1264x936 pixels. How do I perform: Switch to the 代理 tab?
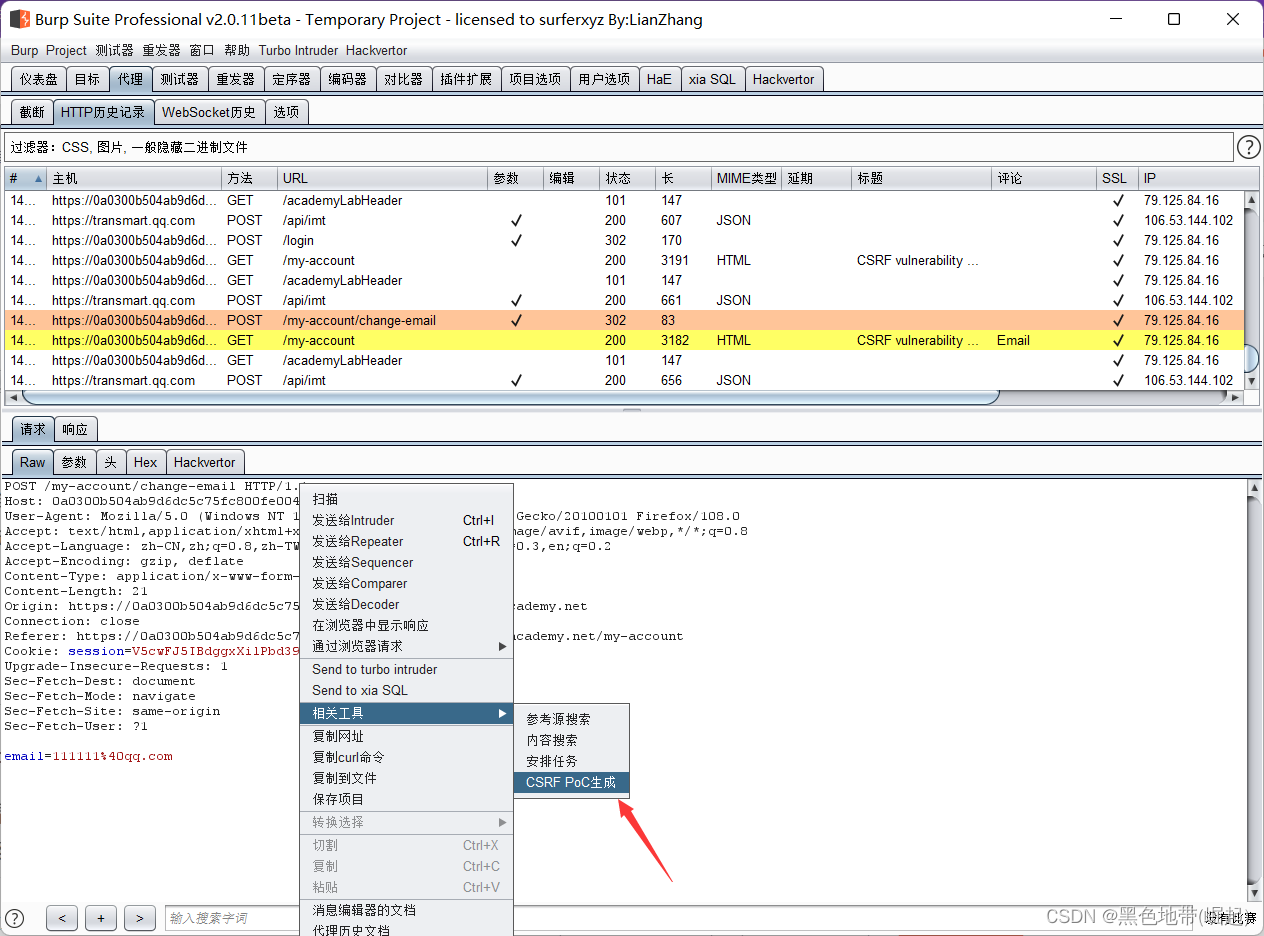(130, 79)
